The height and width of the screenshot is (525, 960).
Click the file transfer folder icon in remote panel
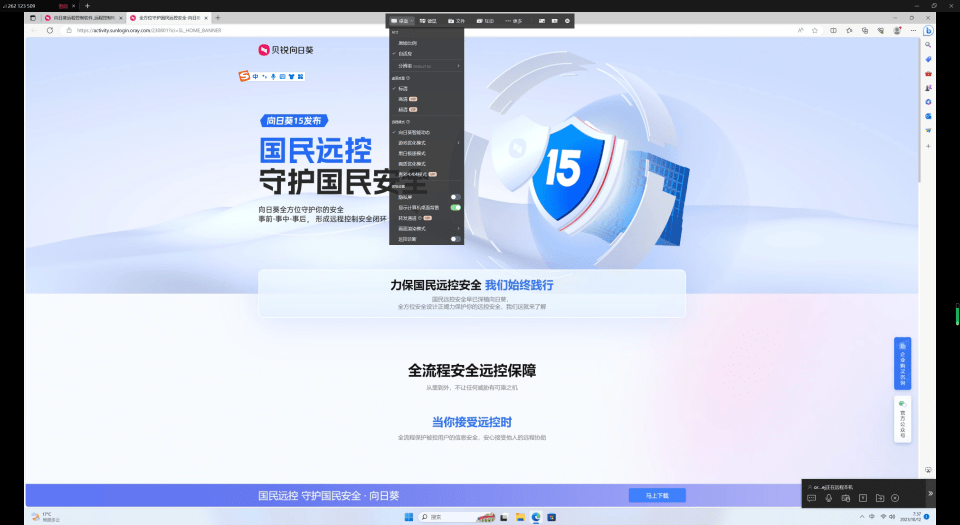tap(880, 498)
